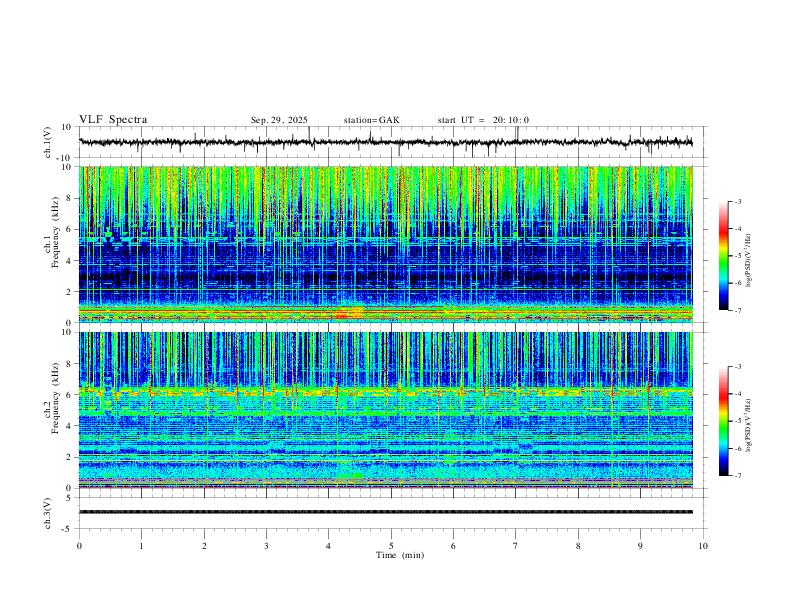Image resolution: width=792 pixels, height=612 pixels.
Task: Click the Time (min) axis label
Action: 400,555
